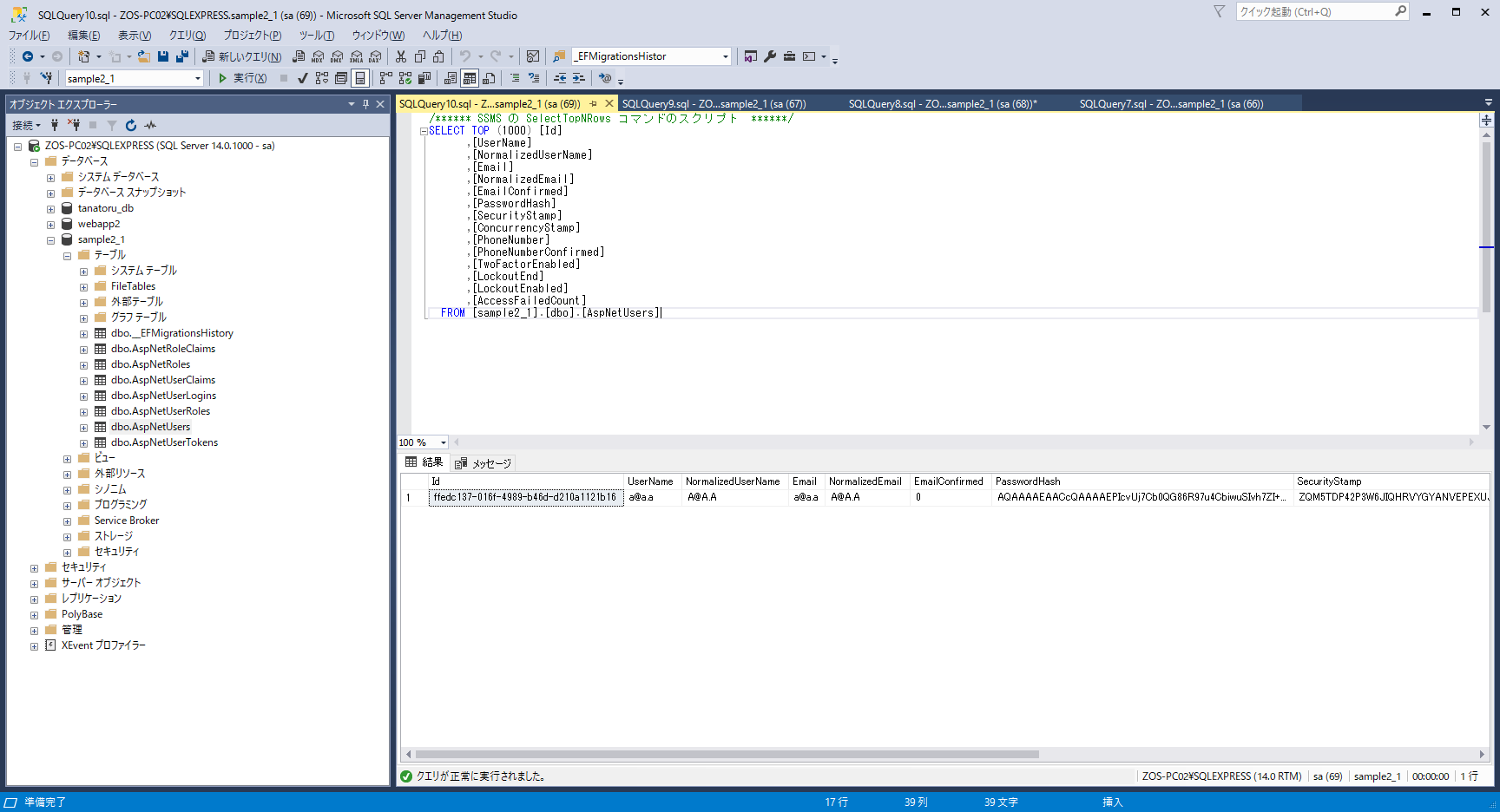Click the Paste icon in toolbar
Screen dimensions: 1500x812
(x=438, y=56)
